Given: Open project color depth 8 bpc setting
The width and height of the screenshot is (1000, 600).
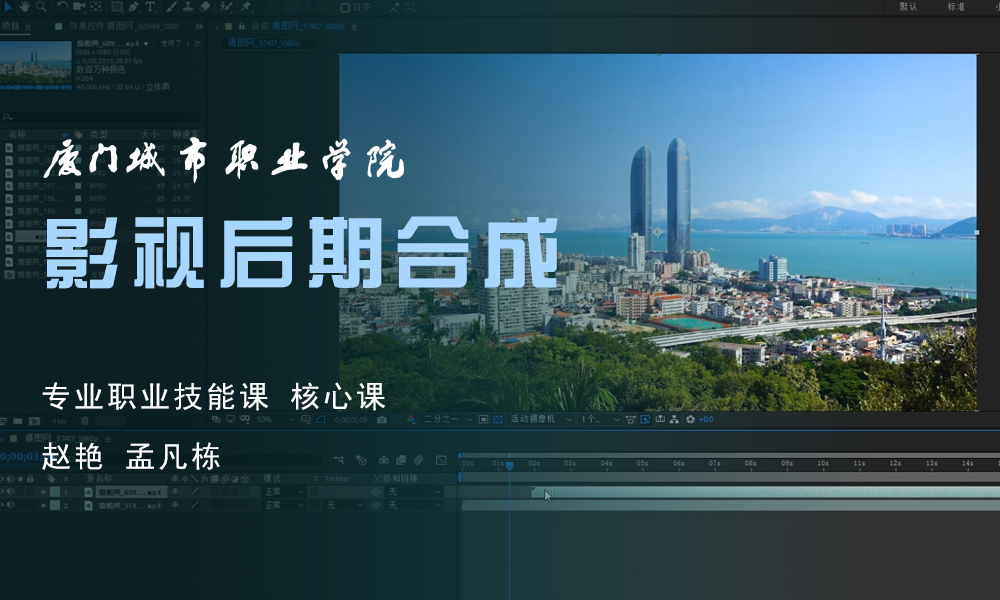Looking at the screenshot, I should click(x=60, y=421).
